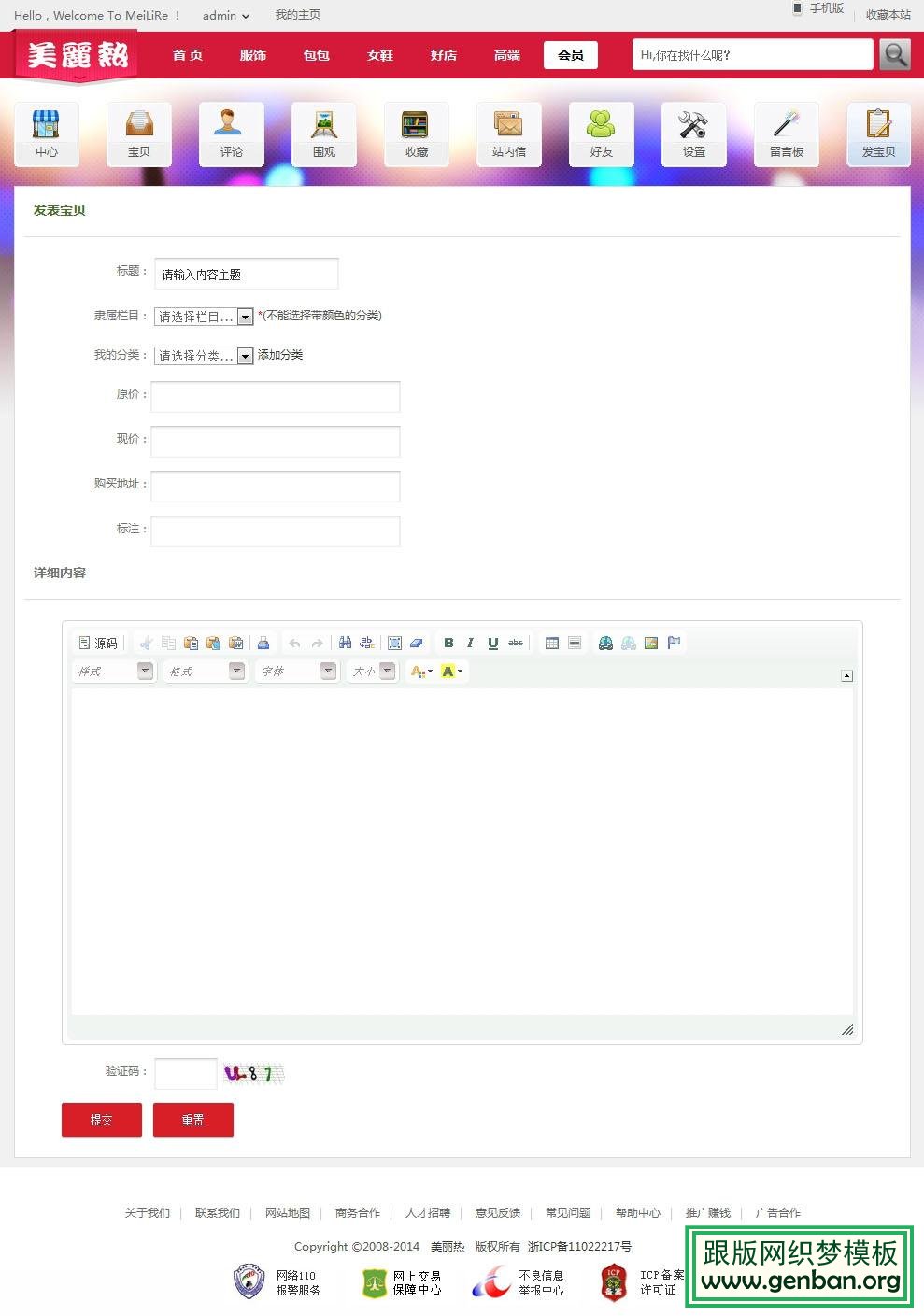Image resolution: width=924 pixels, height=1316 pixels.
Task: Toggle source code view in the editor
Action: point(97,643)
